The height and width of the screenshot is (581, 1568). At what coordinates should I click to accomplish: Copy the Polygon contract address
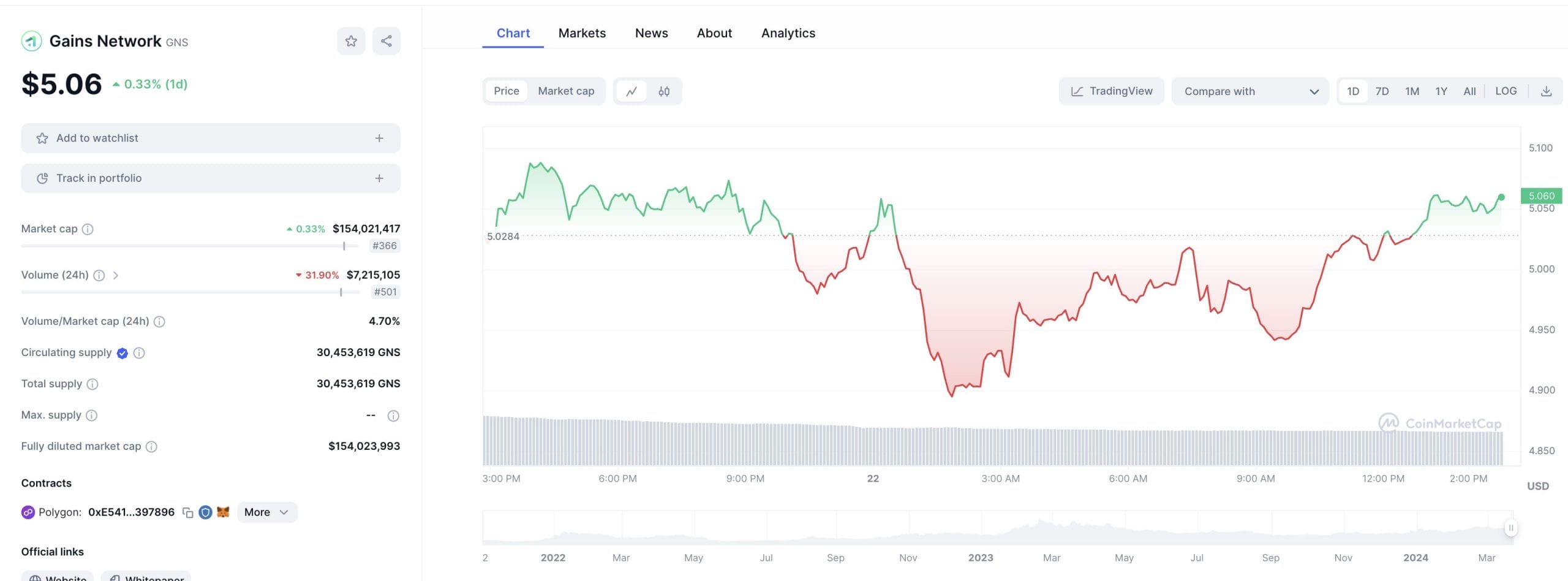click(189, 512)
